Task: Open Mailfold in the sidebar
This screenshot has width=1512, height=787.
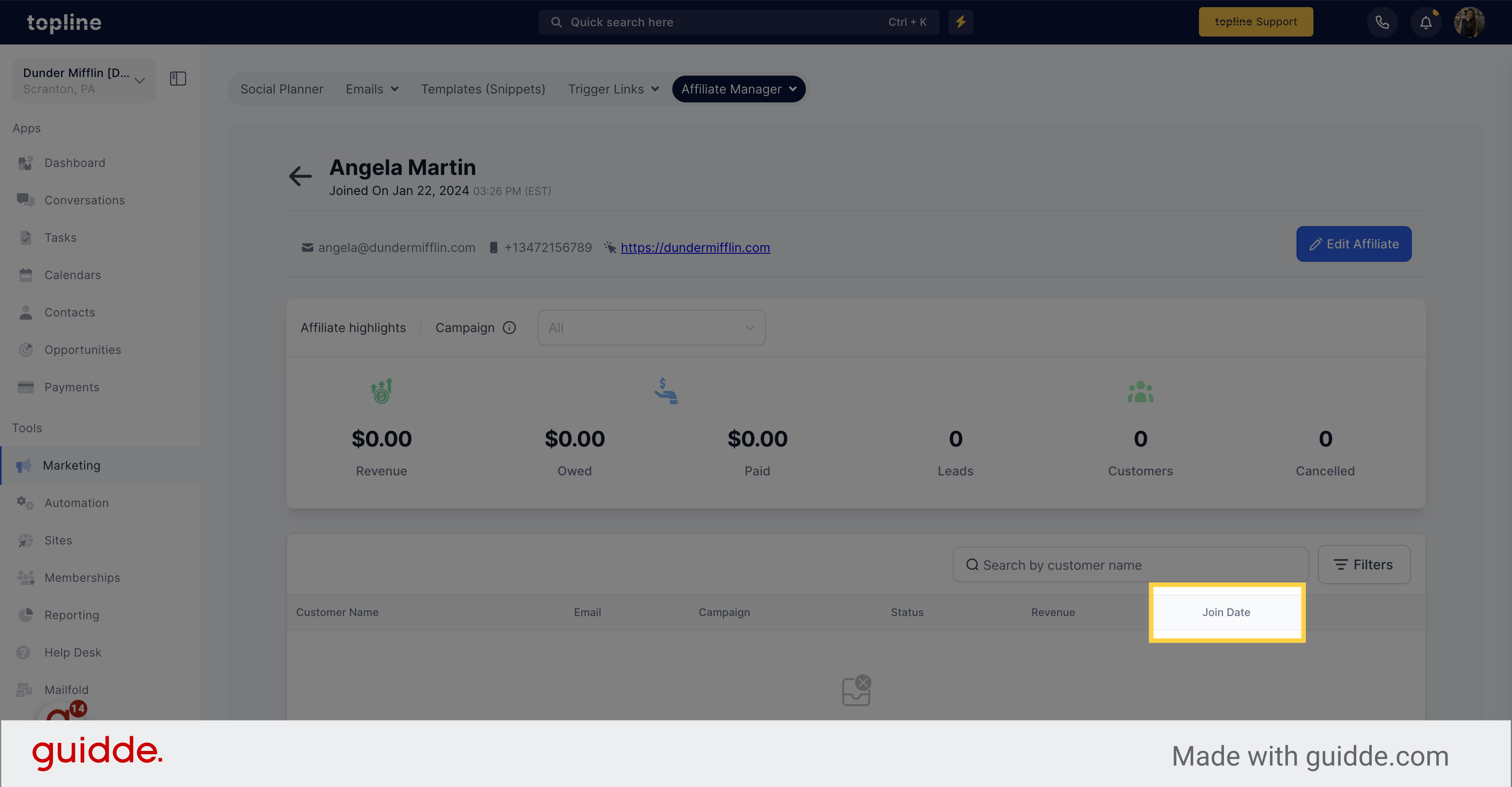Action: 66,690
